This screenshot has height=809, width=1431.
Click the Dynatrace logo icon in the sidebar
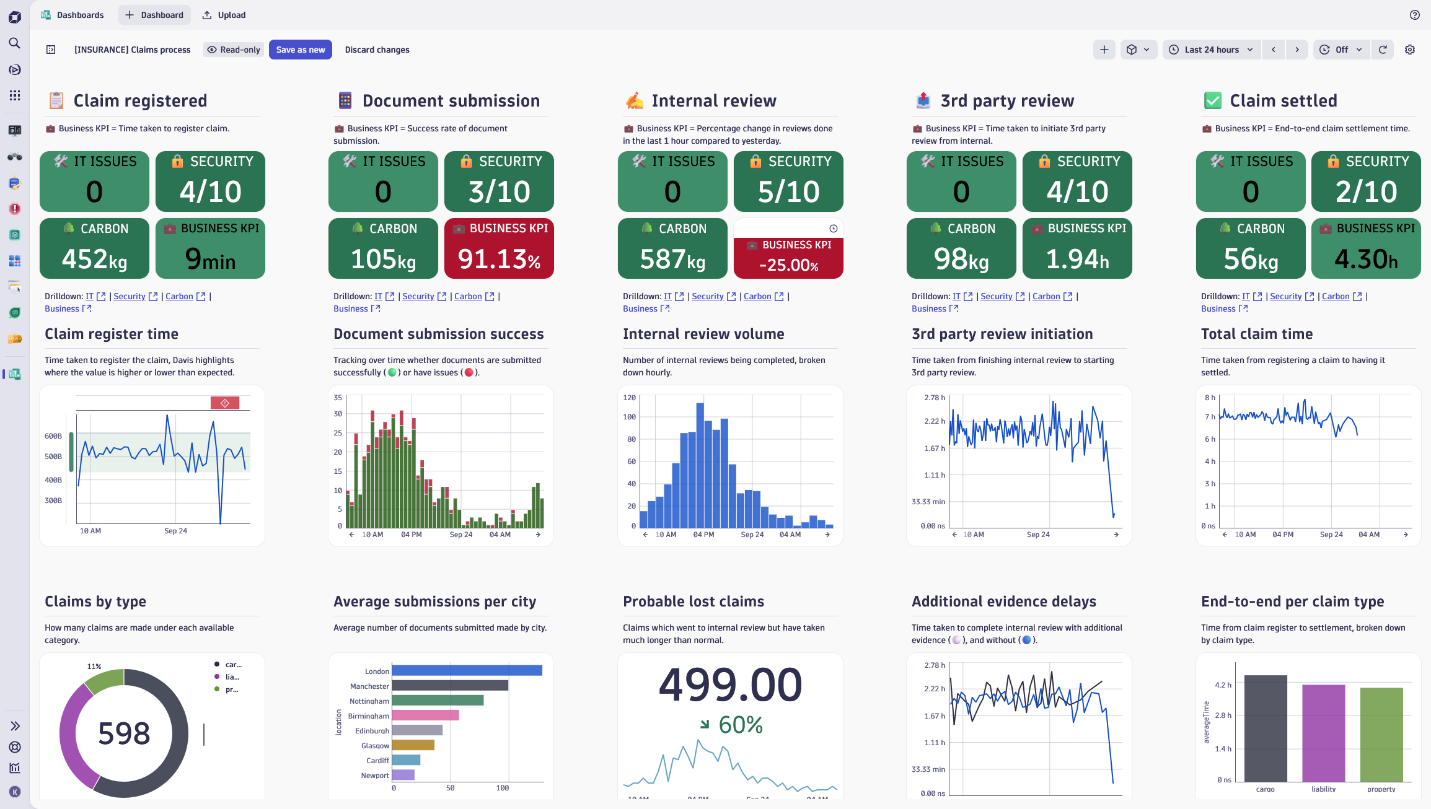pyautogui.click(x=14, y=17)
